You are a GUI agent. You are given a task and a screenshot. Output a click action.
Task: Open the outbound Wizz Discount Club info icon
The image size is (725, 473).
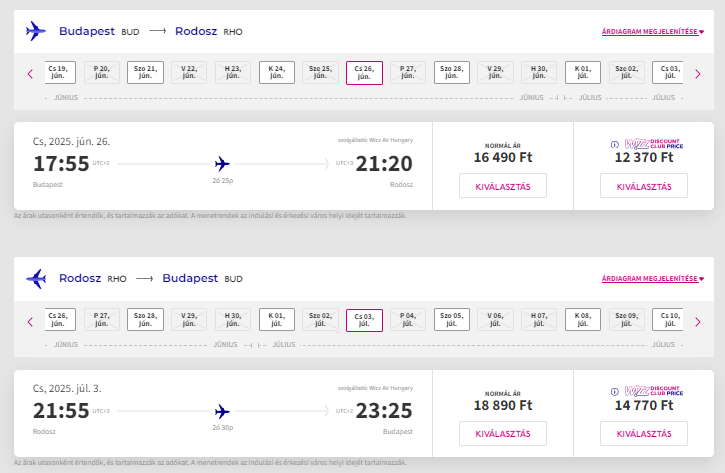(614, 145)
